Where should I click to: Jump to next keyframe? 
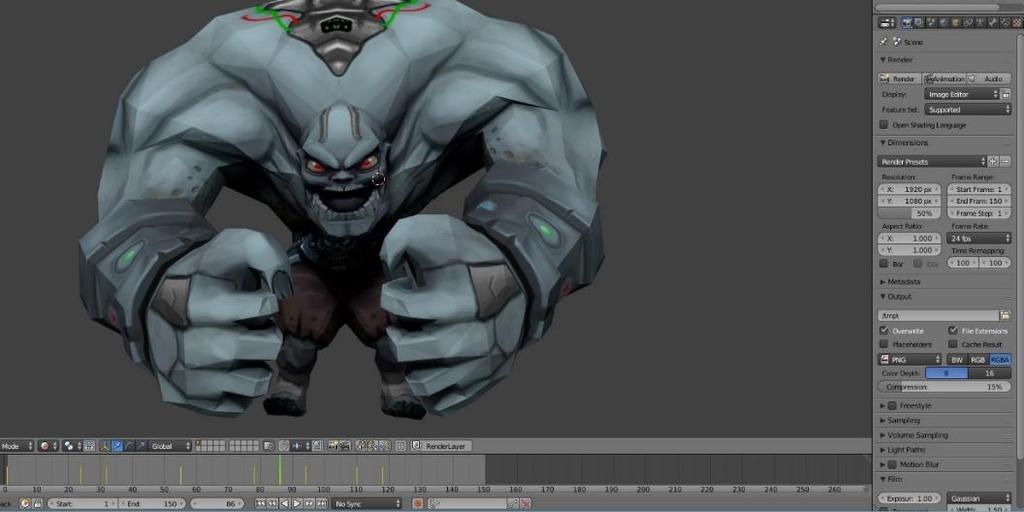(309, 504)
